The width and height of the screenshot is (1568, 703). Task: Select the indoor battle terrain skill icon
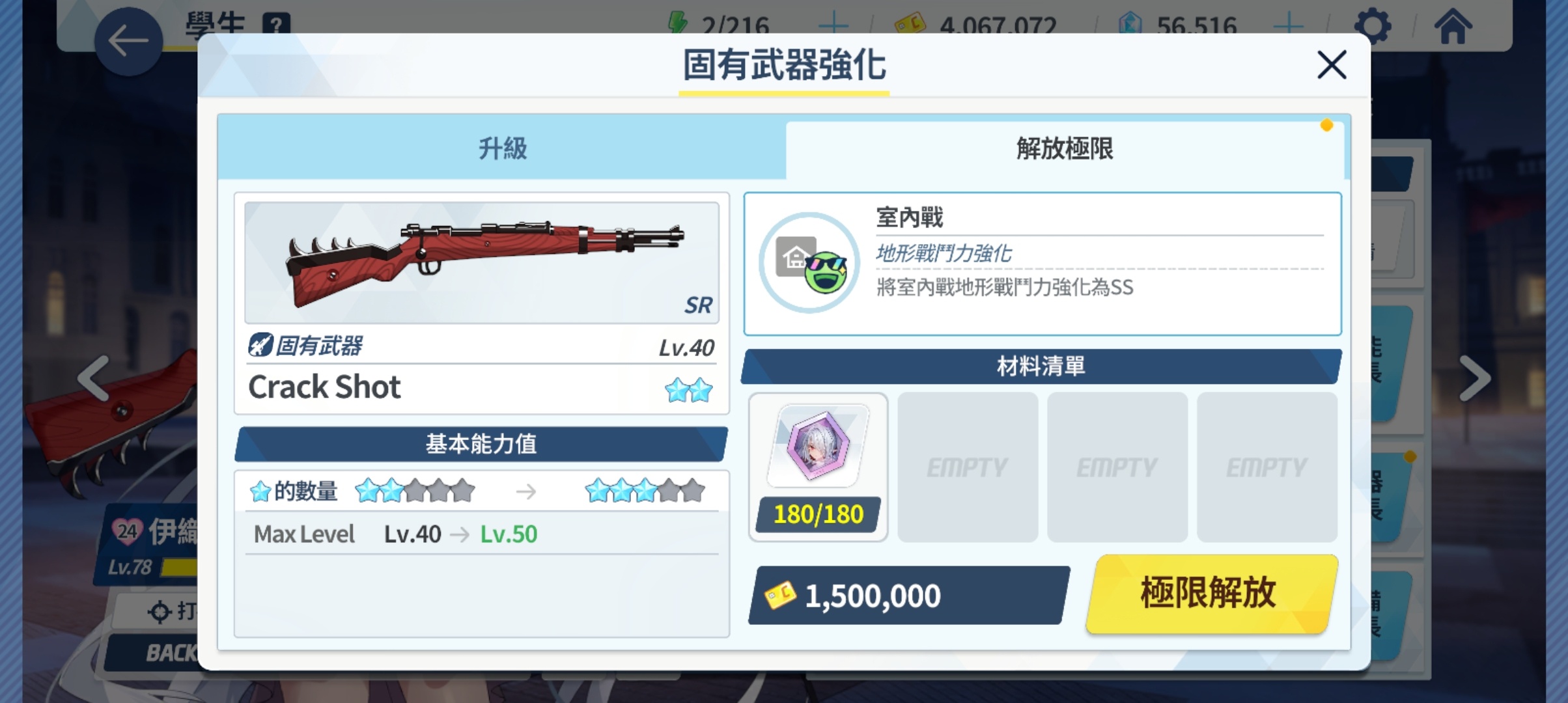[x=809, y=263]
